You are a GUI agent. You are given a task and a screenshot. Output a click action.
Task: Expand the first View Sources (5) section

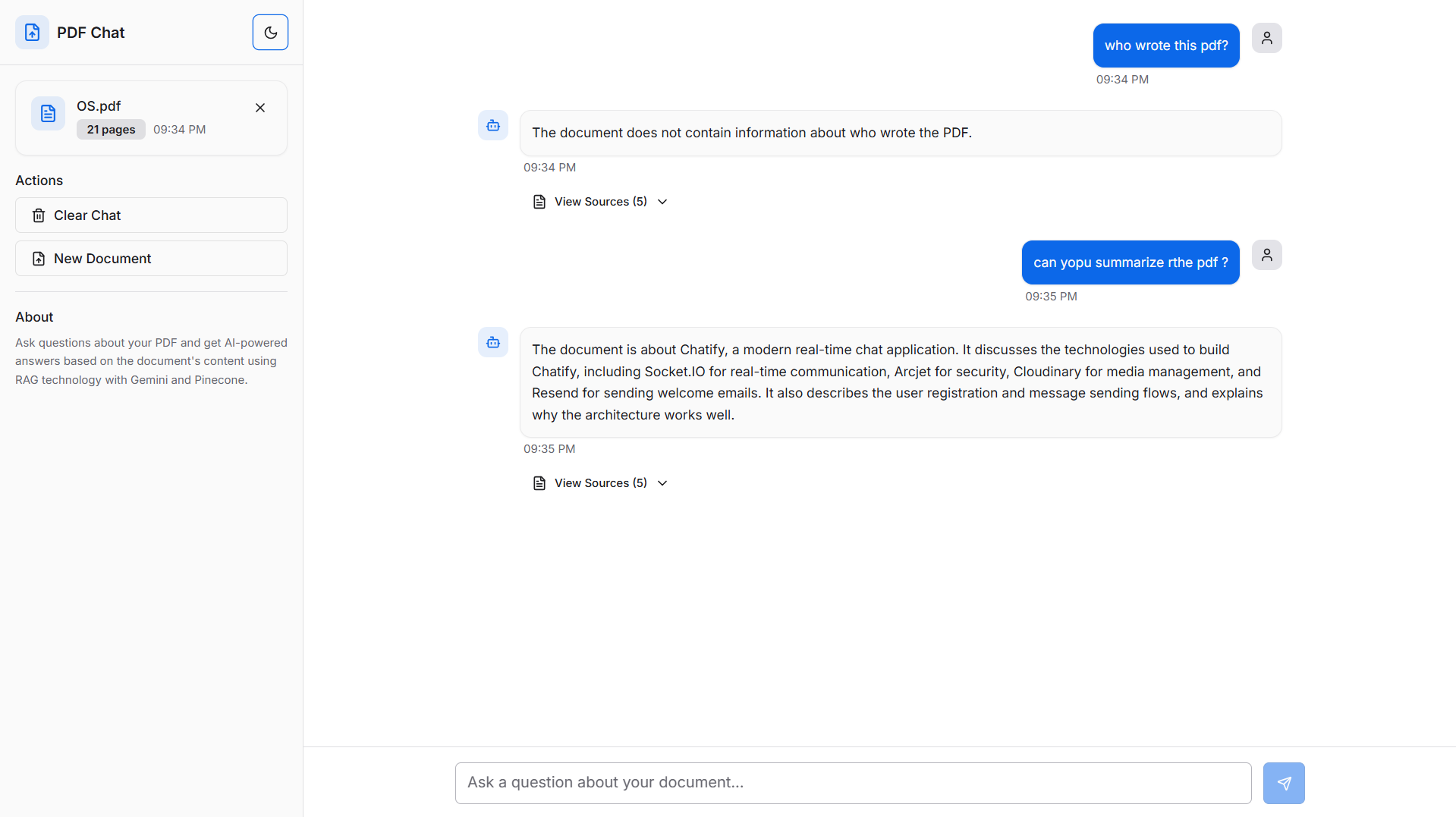[x=600, y=202]
